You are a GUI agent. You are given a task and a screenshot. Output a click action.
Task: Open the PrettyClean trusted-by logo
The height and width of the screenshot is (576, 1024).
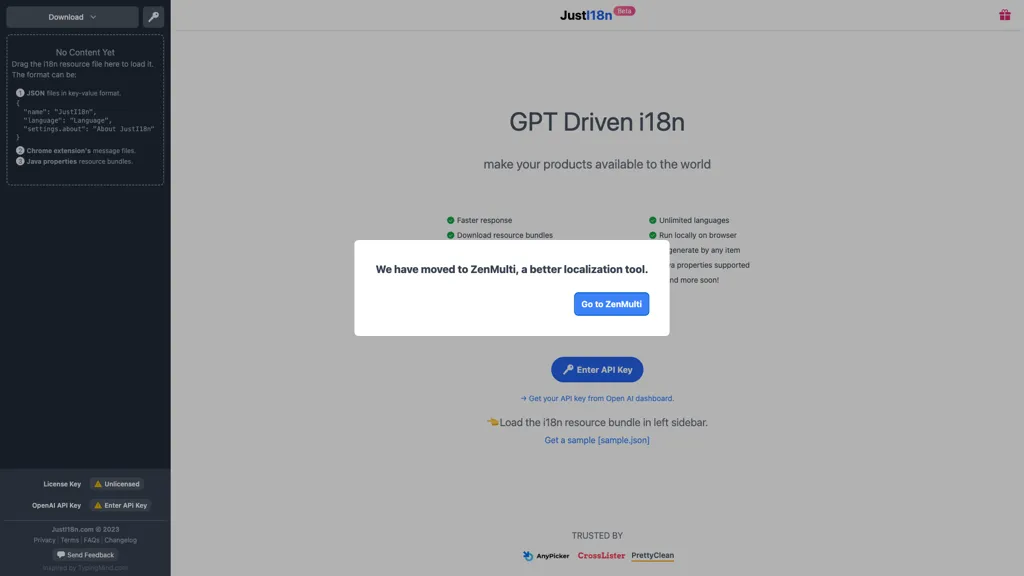[x=652, y=556]
